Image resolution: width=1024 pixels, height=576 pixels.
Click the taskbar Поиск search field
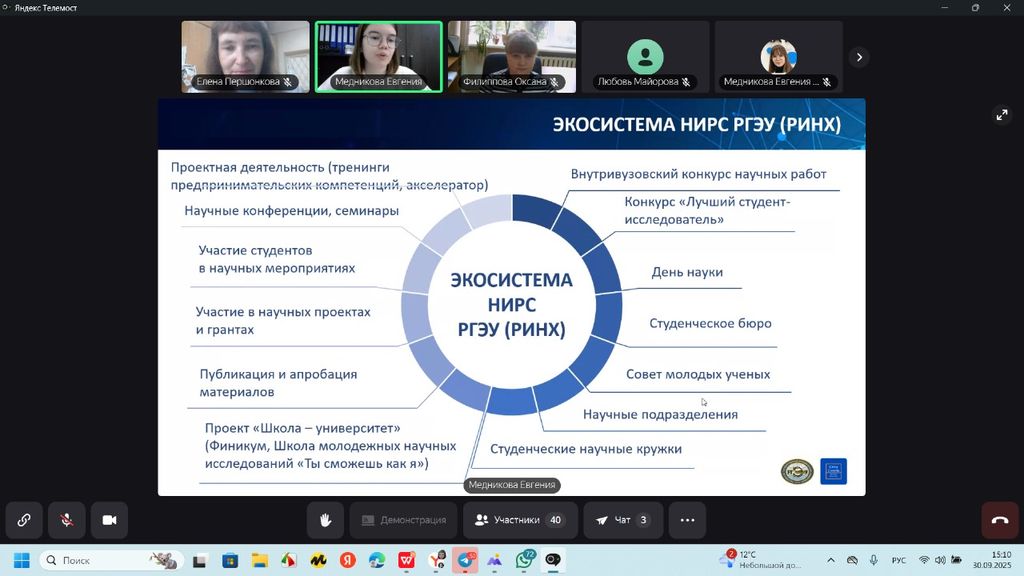click(x=100, y=561)
